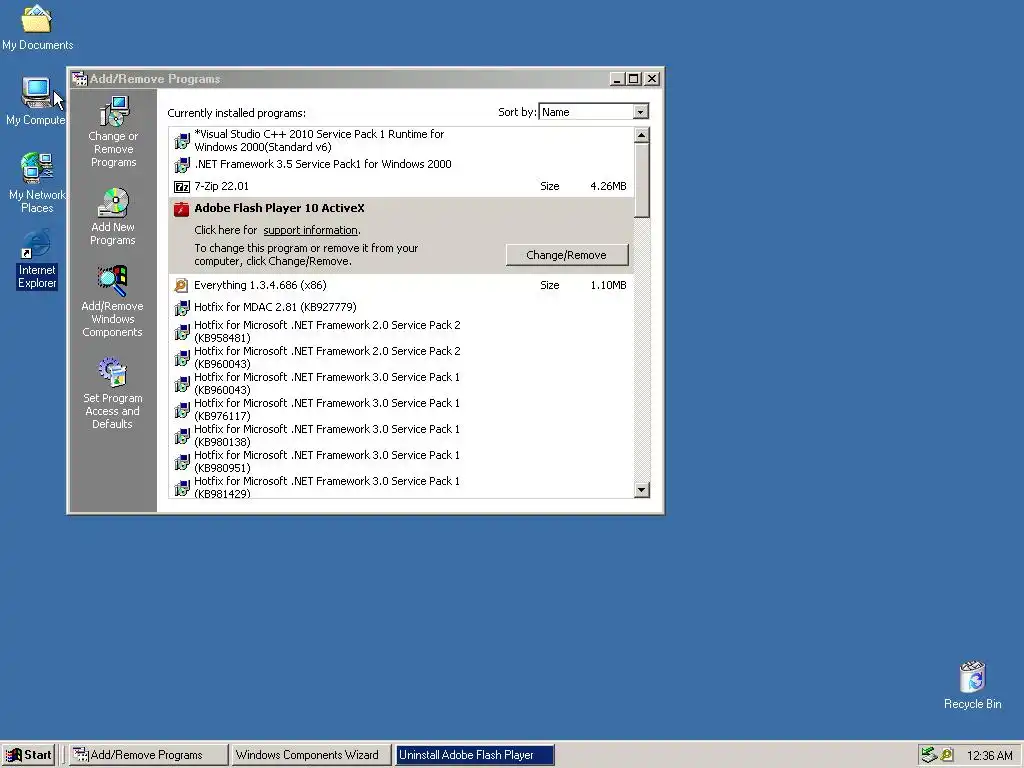Open the Start menu

click(x=29, y=755)
